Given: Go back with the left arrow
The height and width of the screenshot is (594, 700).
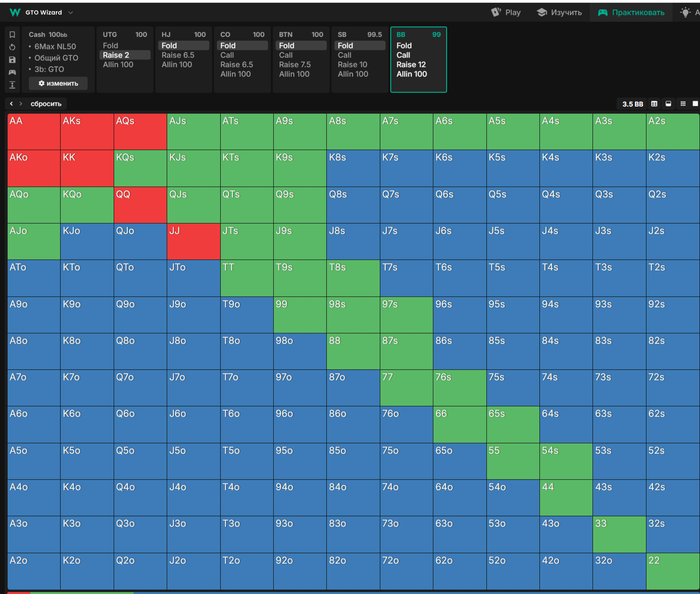Looking at the screenshot, I should coord(11,104).
